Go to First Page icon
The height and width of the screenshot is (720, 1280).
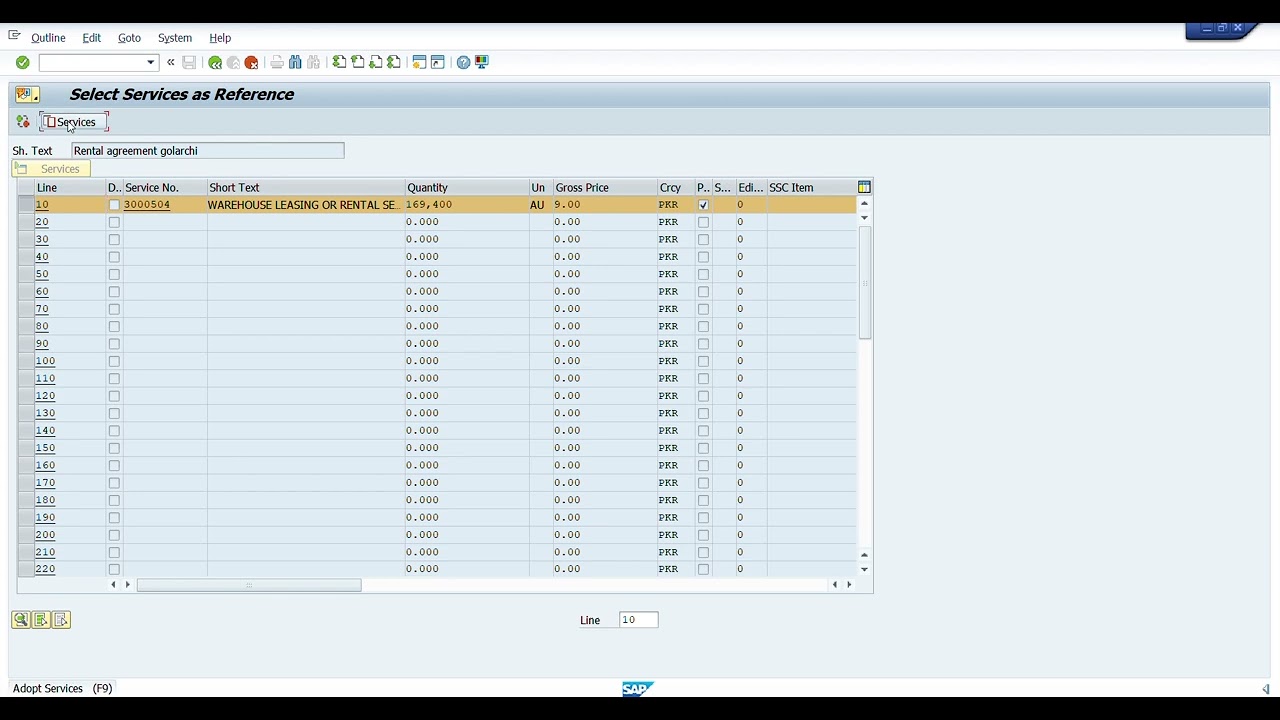point(339,62)
